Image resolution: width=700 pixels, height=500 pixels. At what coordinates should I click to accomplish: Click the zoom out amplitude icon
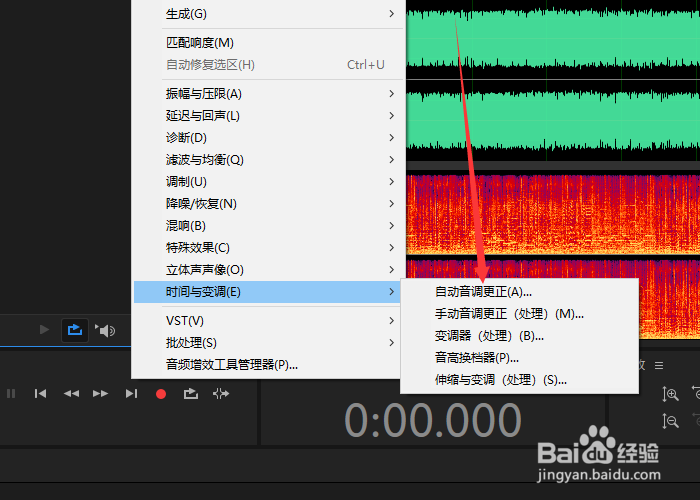point(670,421)
